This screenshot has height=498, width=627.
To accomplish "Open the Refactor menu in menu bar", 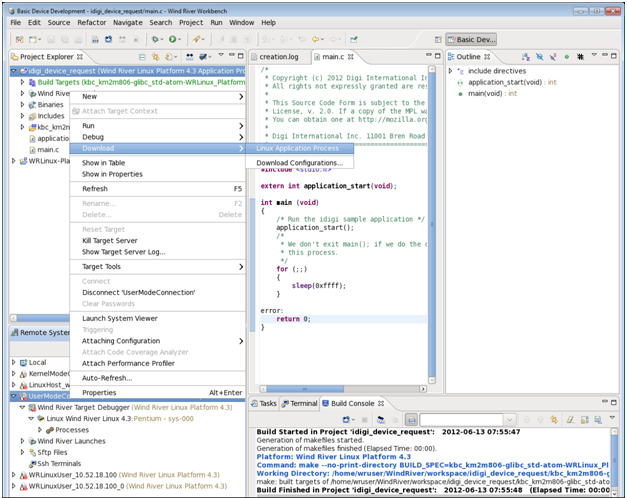I will [x=92, y=22].
